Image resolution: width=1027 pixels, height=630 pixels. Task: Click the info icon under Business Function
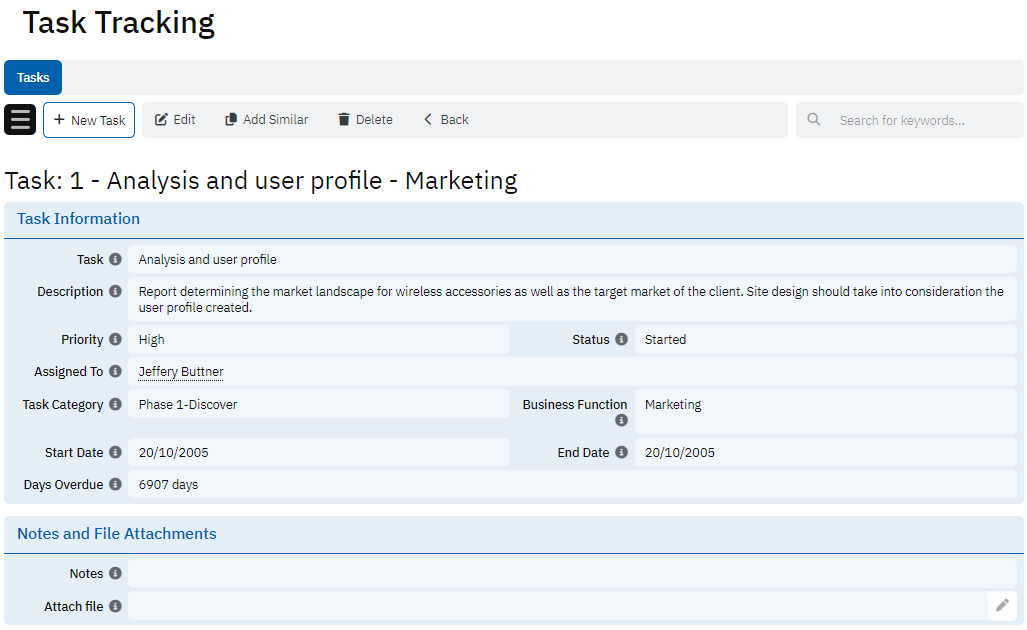tap(621, 421)
